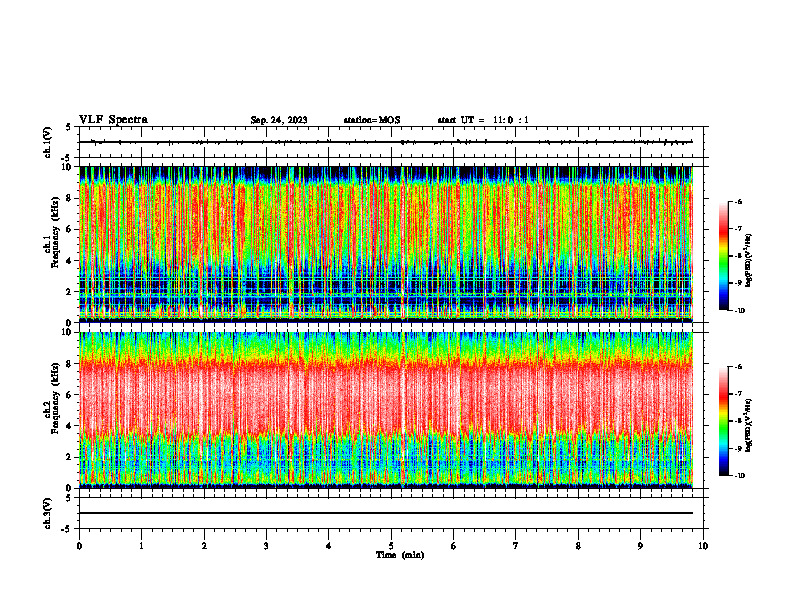The width and height of the screenshot is (792, 612).
Task: Click the "start UT = 11:0 :1" text
Action: click(483, 120)
